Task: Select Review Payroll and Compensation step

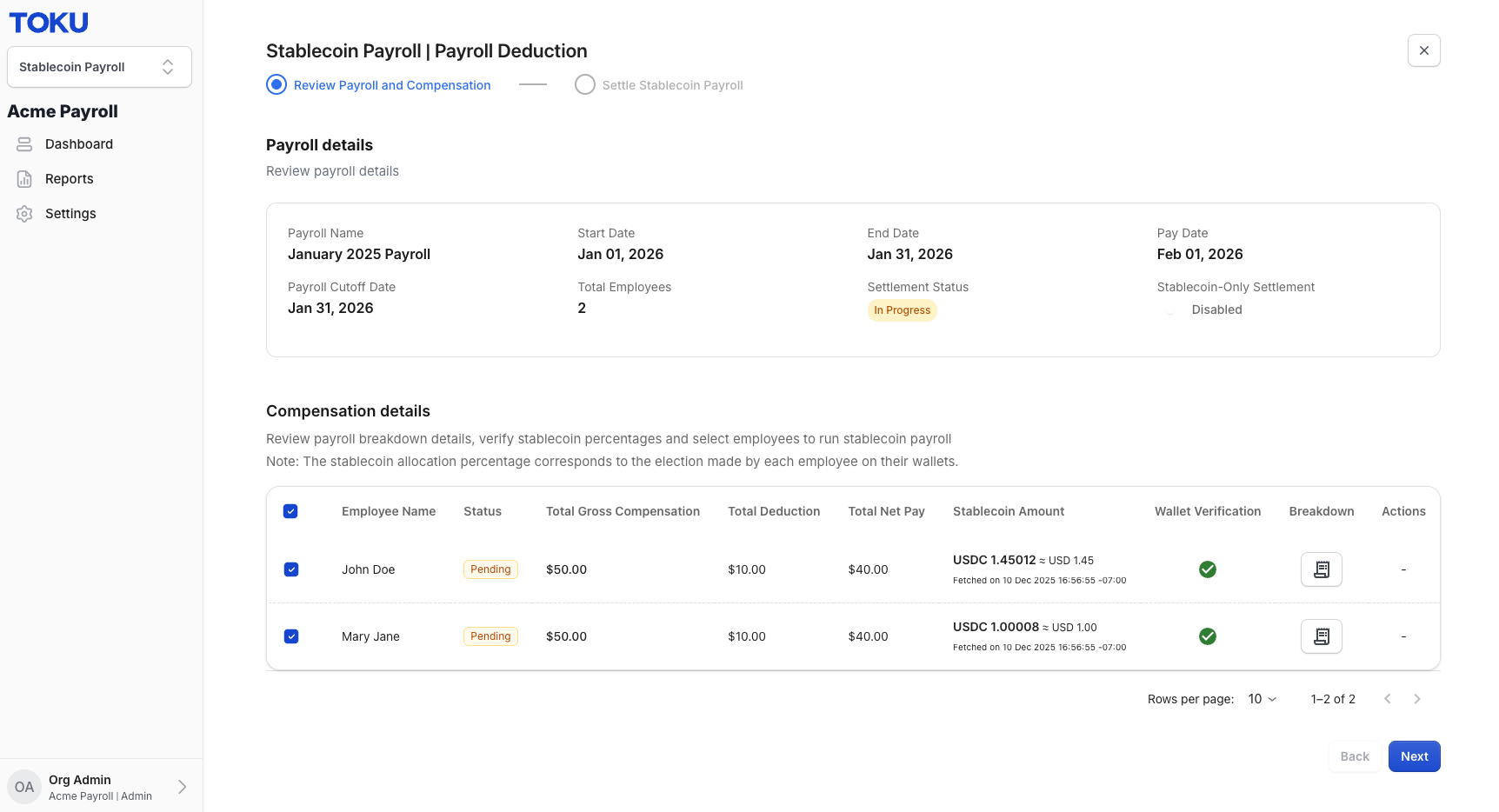Action: 378,85
